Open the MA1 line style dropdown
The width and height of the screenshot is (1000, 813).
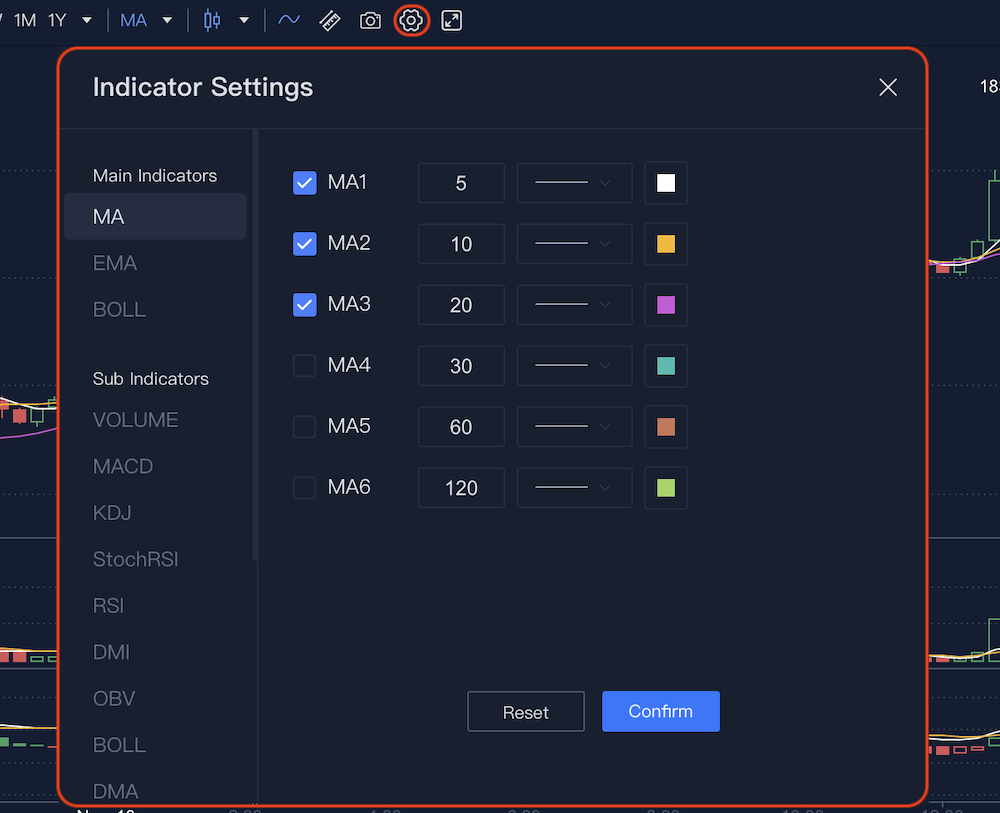tap(574, 183)
